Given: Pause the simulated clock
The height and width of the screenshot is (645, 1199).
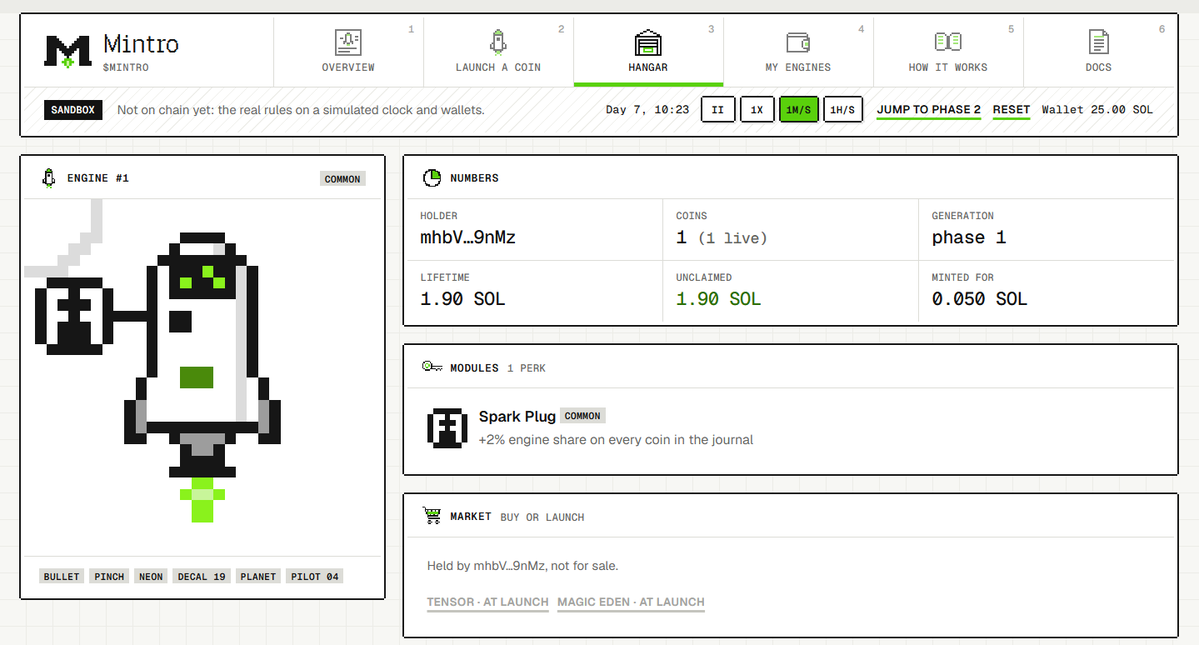Looking at the screenshot, I should click(x=717, y=109).
